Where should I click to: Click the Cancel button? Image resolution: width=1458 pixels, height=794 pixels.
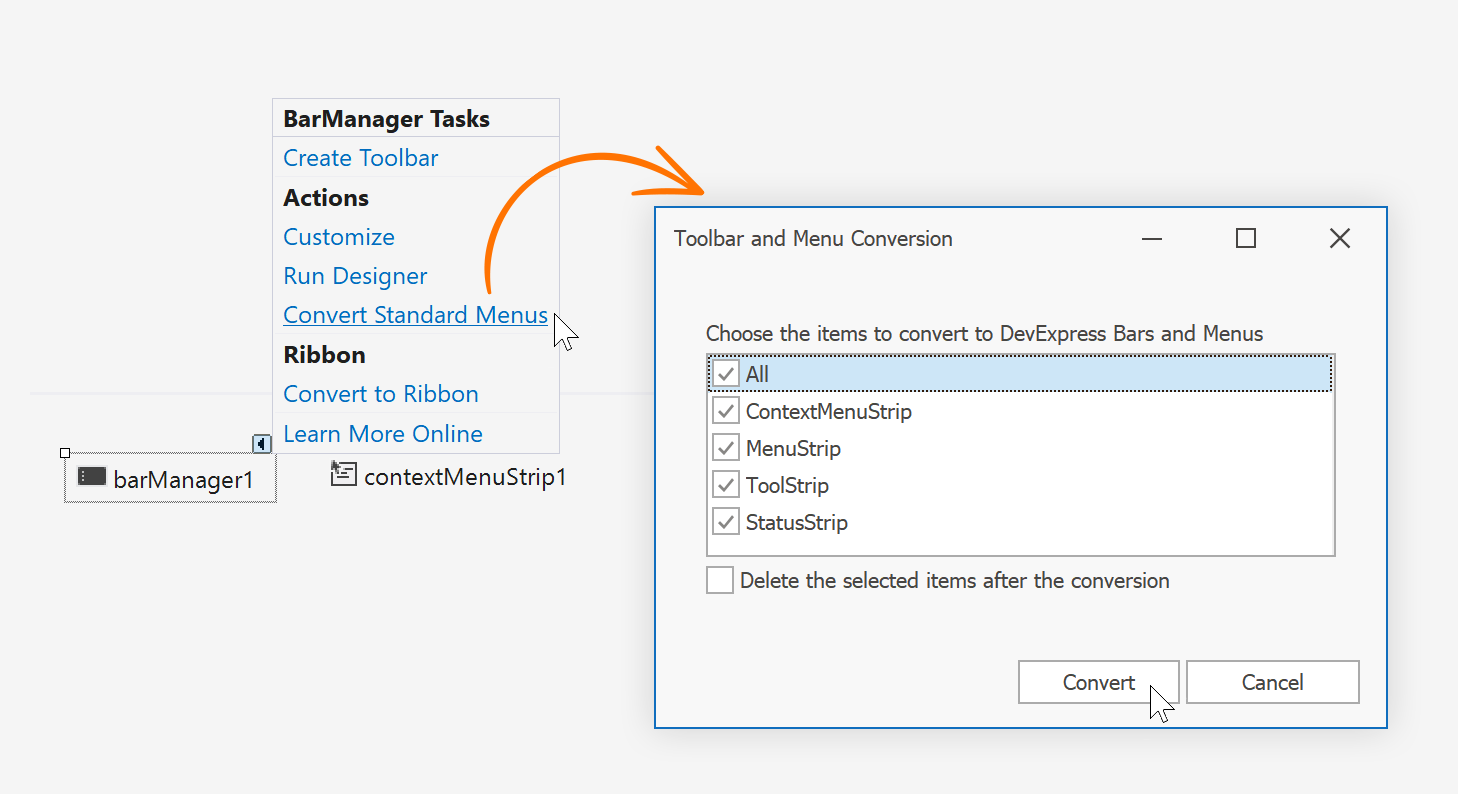click(1273, 682)
